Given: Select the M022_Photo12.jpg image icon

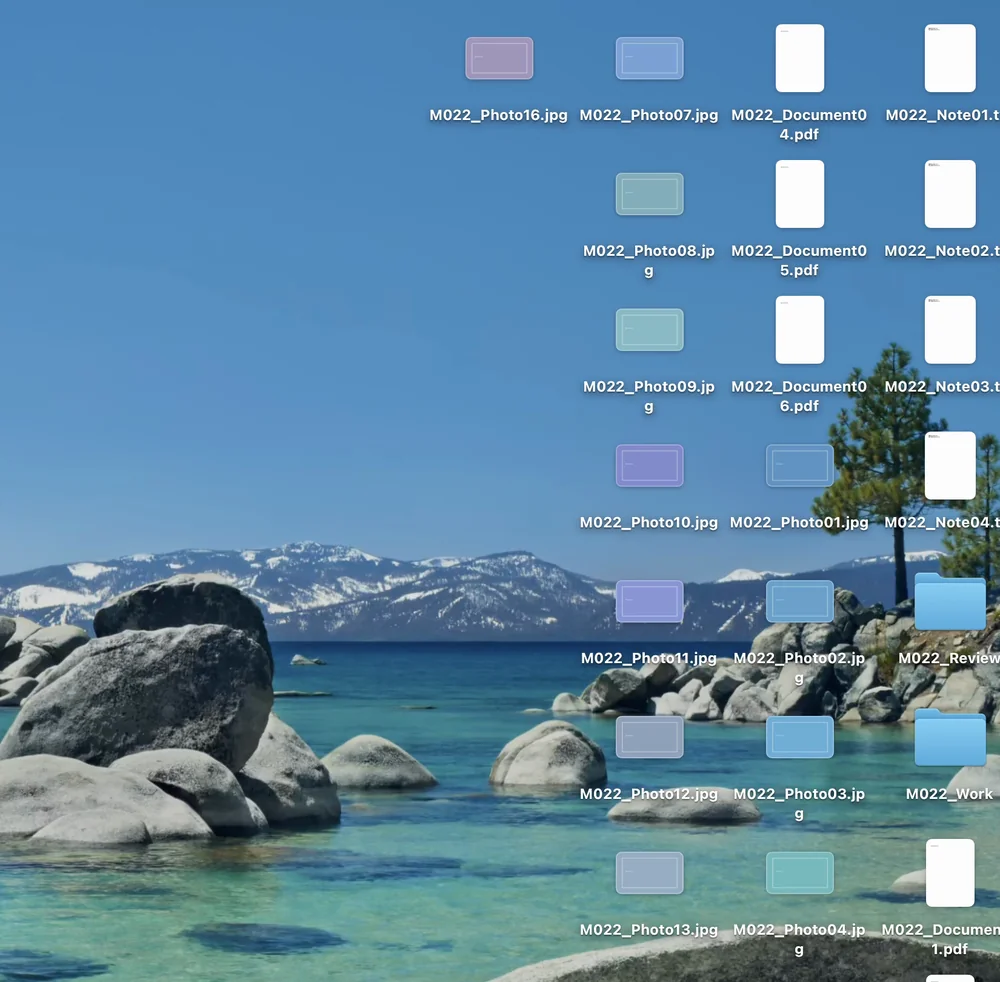Looking at the screenshot, I should (649, 737).
